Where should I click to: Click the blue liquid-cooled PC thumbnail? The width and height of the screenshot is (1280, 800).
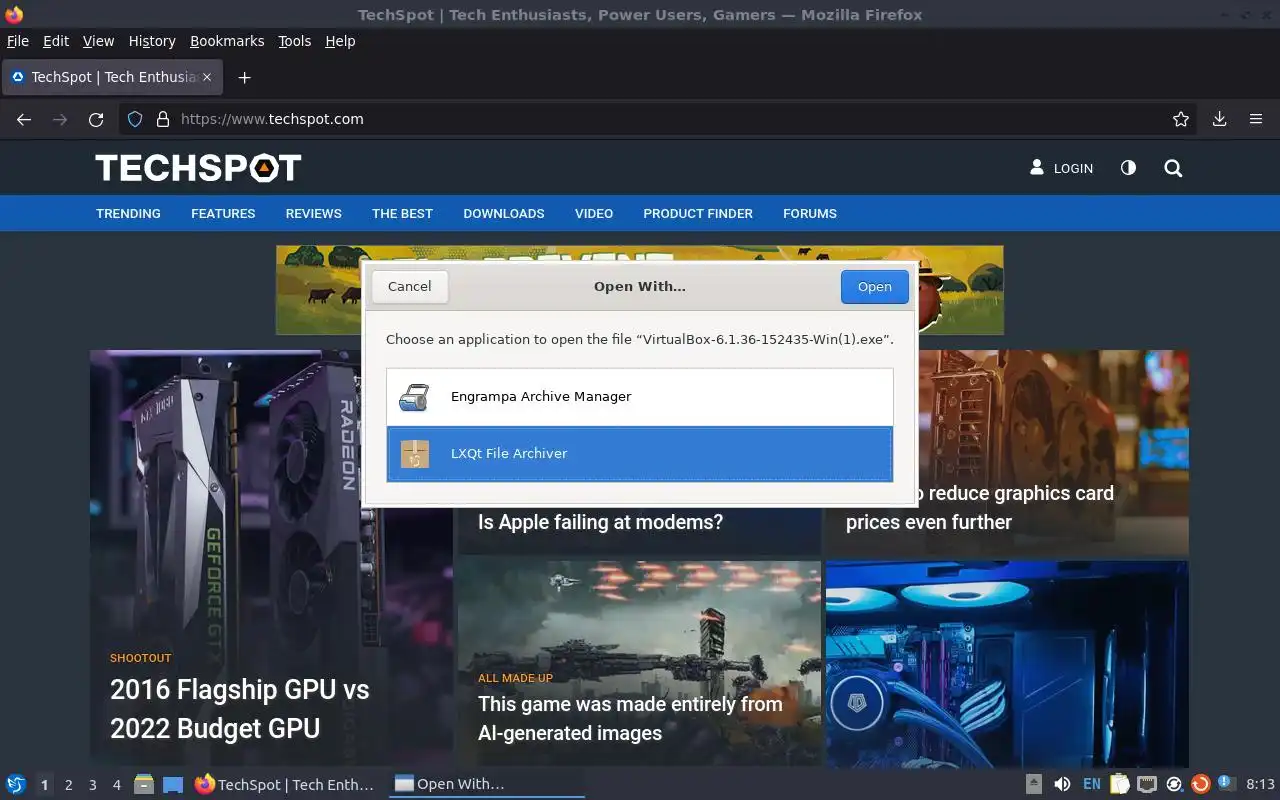pyautogui.click(x=1007, y=663)
